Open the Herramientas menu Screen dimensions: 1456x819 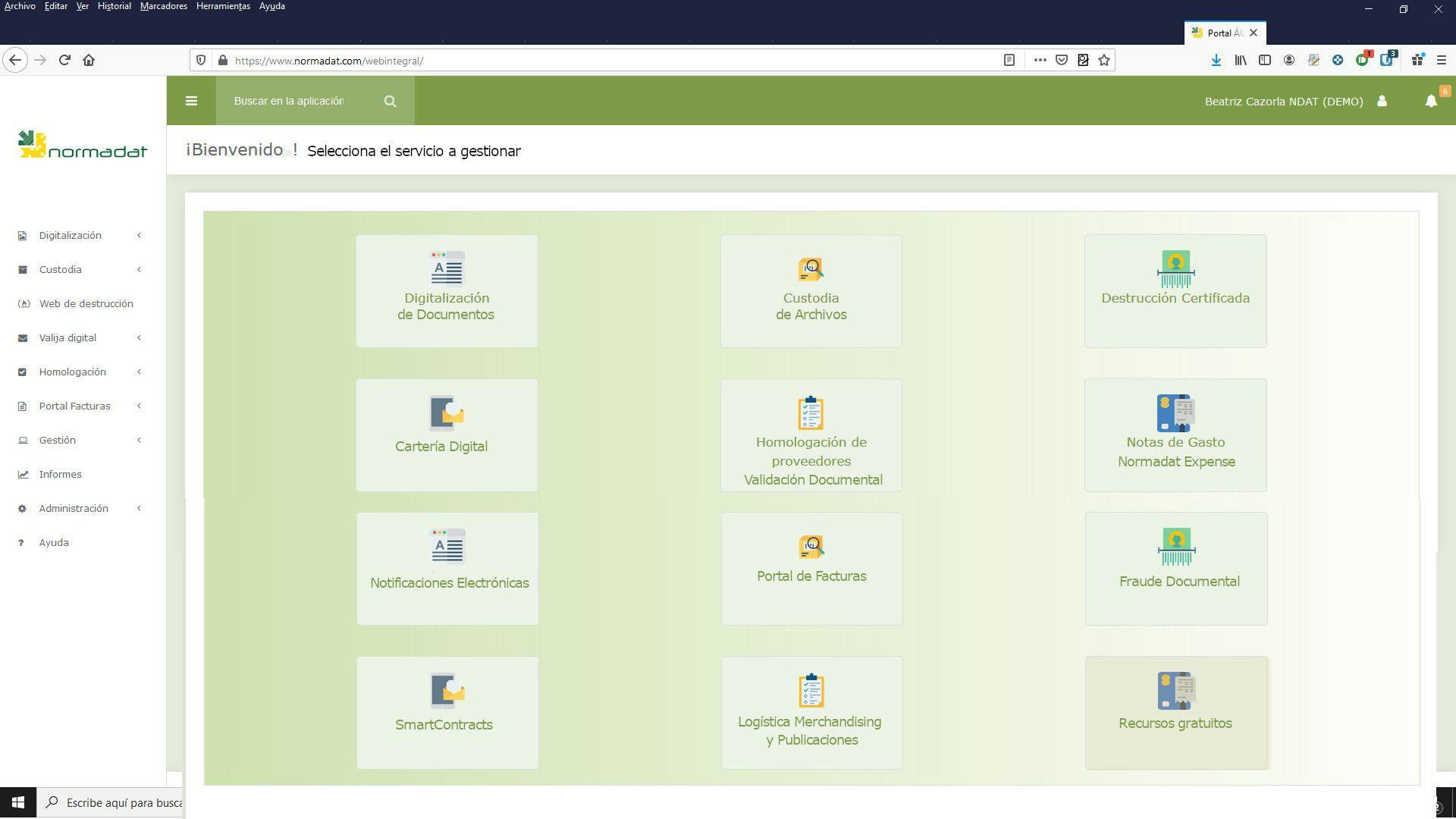pos(223,6)
